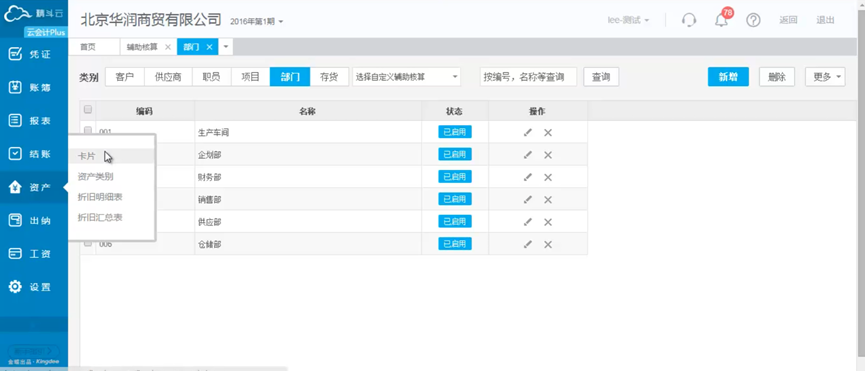Delete the 企划部 department row
The width and height of the screenshot is (865, 371).
coord(548,155)
